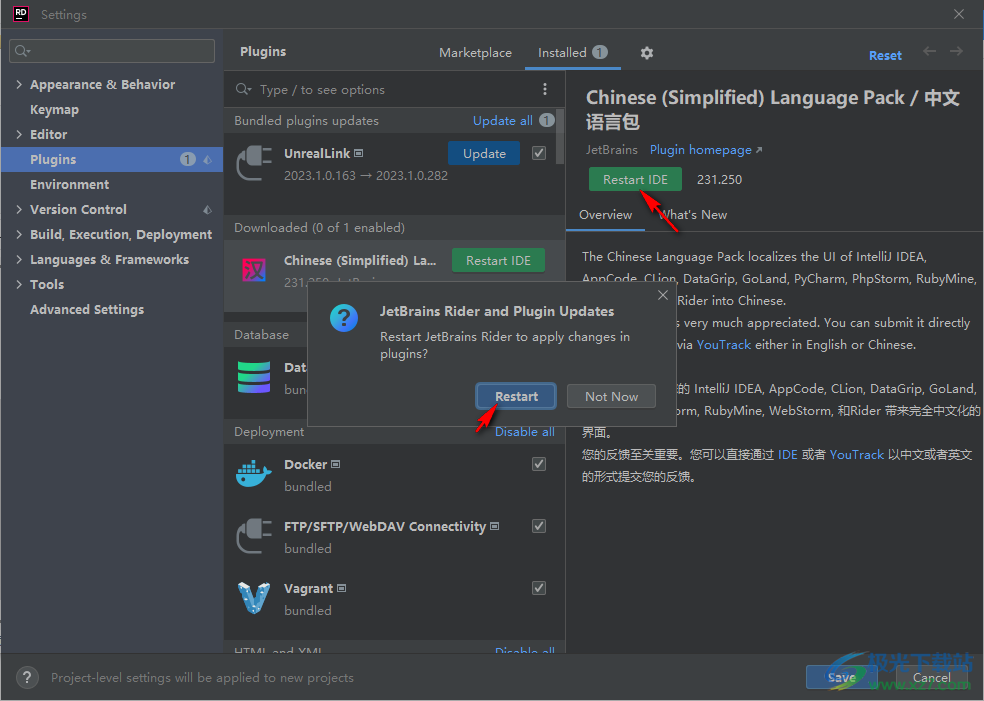This screenshot has width=984, height=701.
Task: Close the Plugin Updates dialog with X
Action: click(x=663, y=295)
